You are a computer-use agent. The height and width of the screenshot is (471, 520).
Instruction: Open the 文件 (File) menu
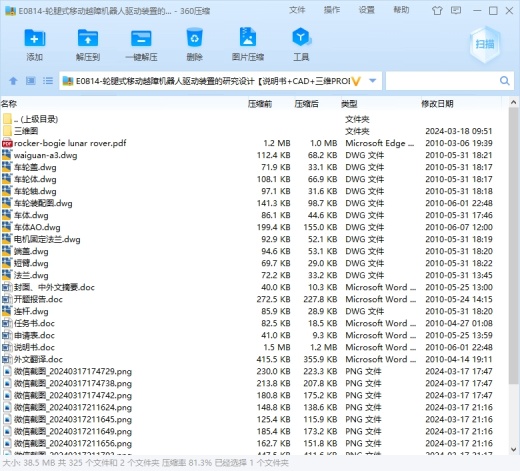click(x=297, y=10)
